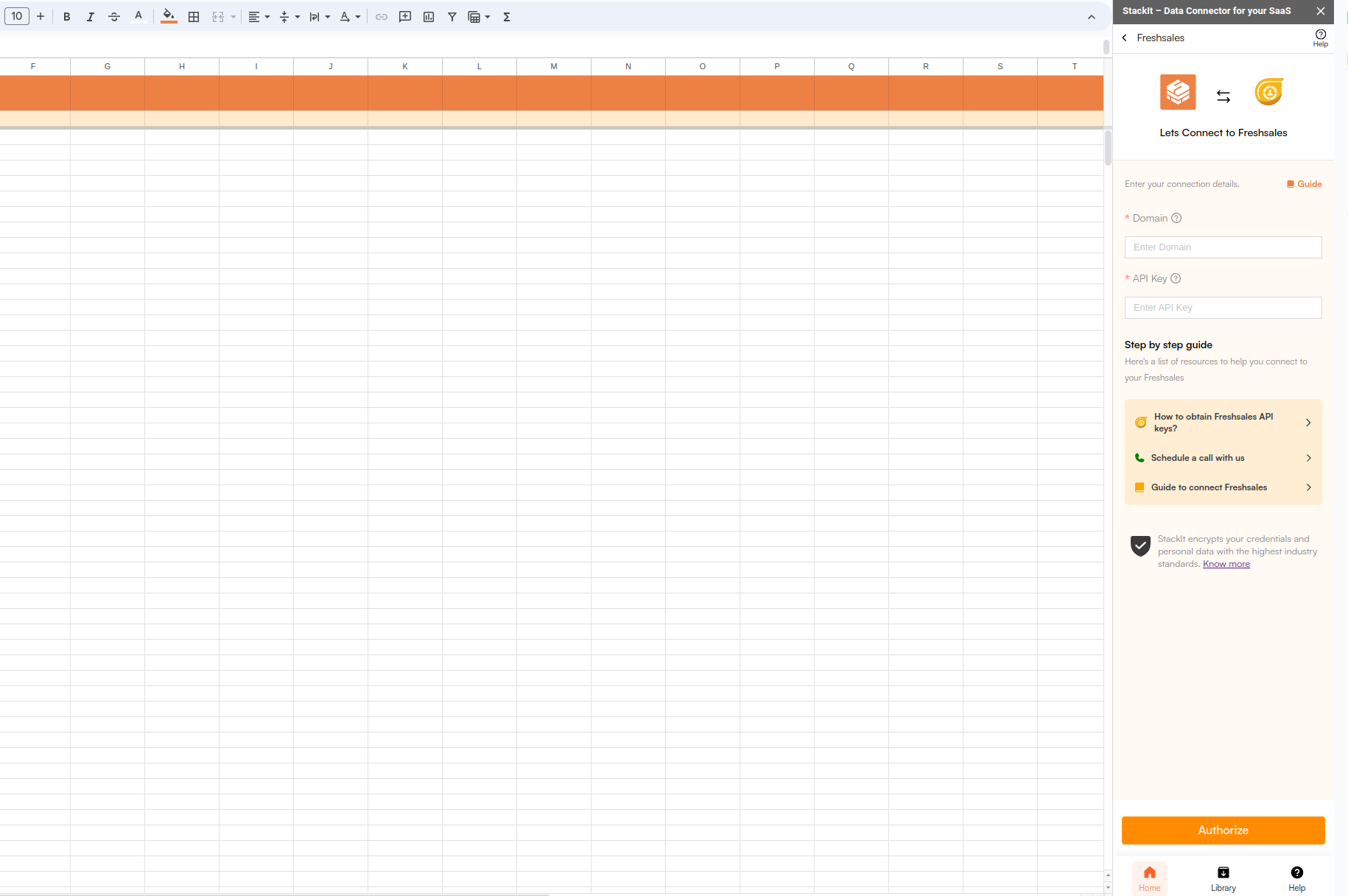The image size is (1348, 896).
Task: Open the fill color picker
Action: pyautogui.click(x=169, y=17)
